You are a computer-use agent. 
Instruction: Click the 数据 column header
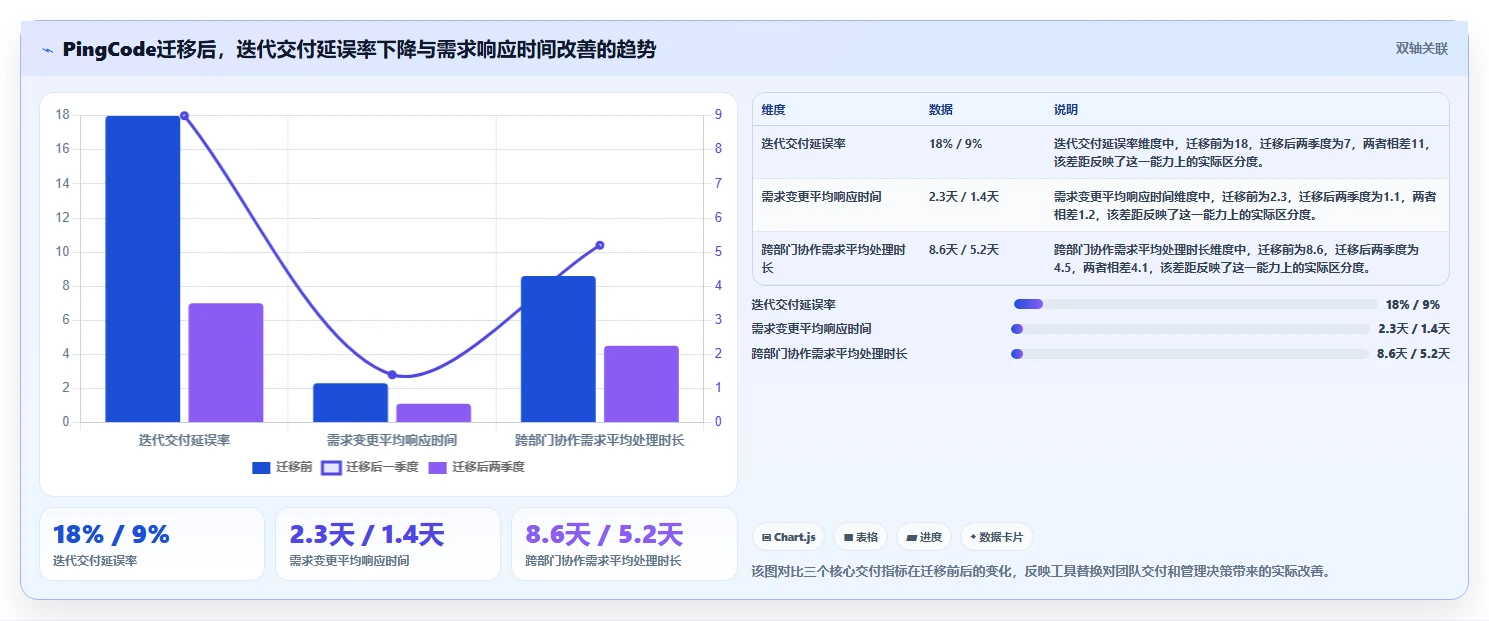coord(941,110)
